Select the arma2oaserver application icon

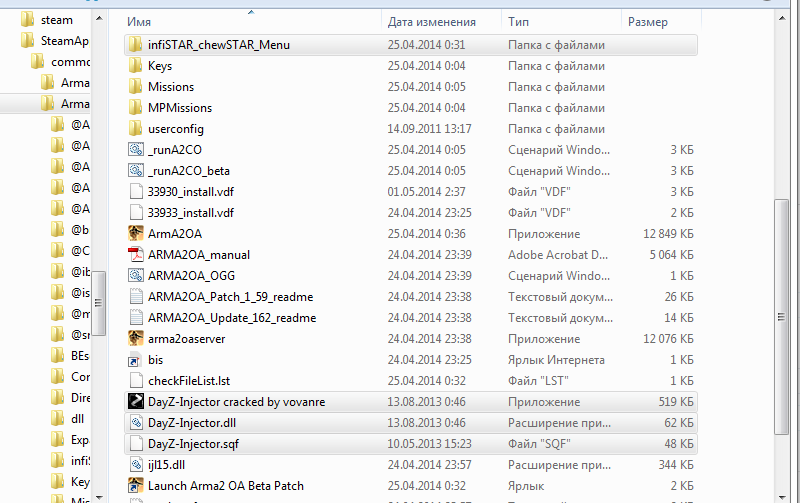point(136,338)
